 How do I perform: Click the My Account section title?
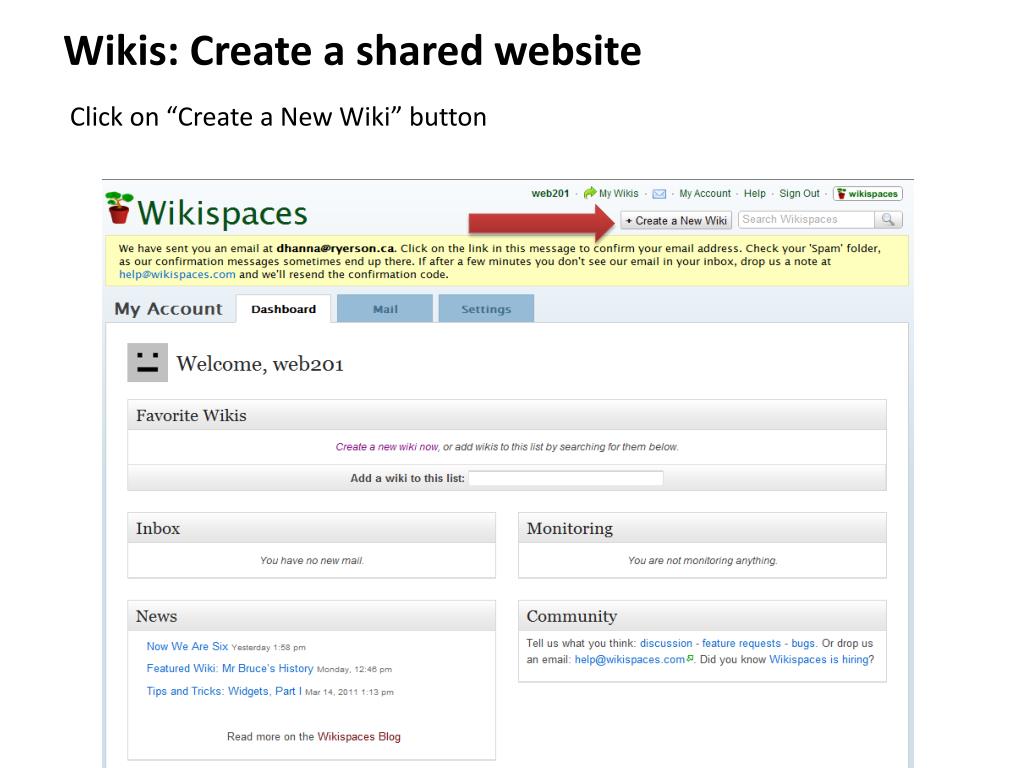point(168,309)
